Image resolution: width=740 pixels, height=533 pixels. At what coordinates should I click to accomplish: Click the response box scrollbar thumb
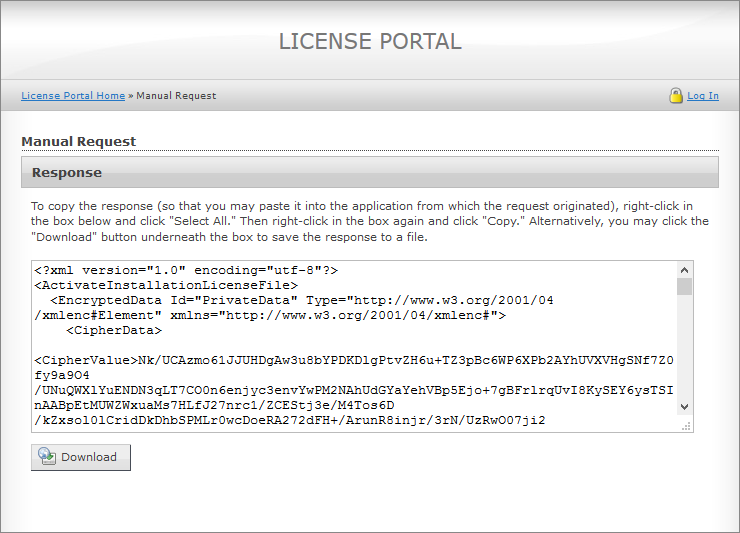click(x=684, y=287)
